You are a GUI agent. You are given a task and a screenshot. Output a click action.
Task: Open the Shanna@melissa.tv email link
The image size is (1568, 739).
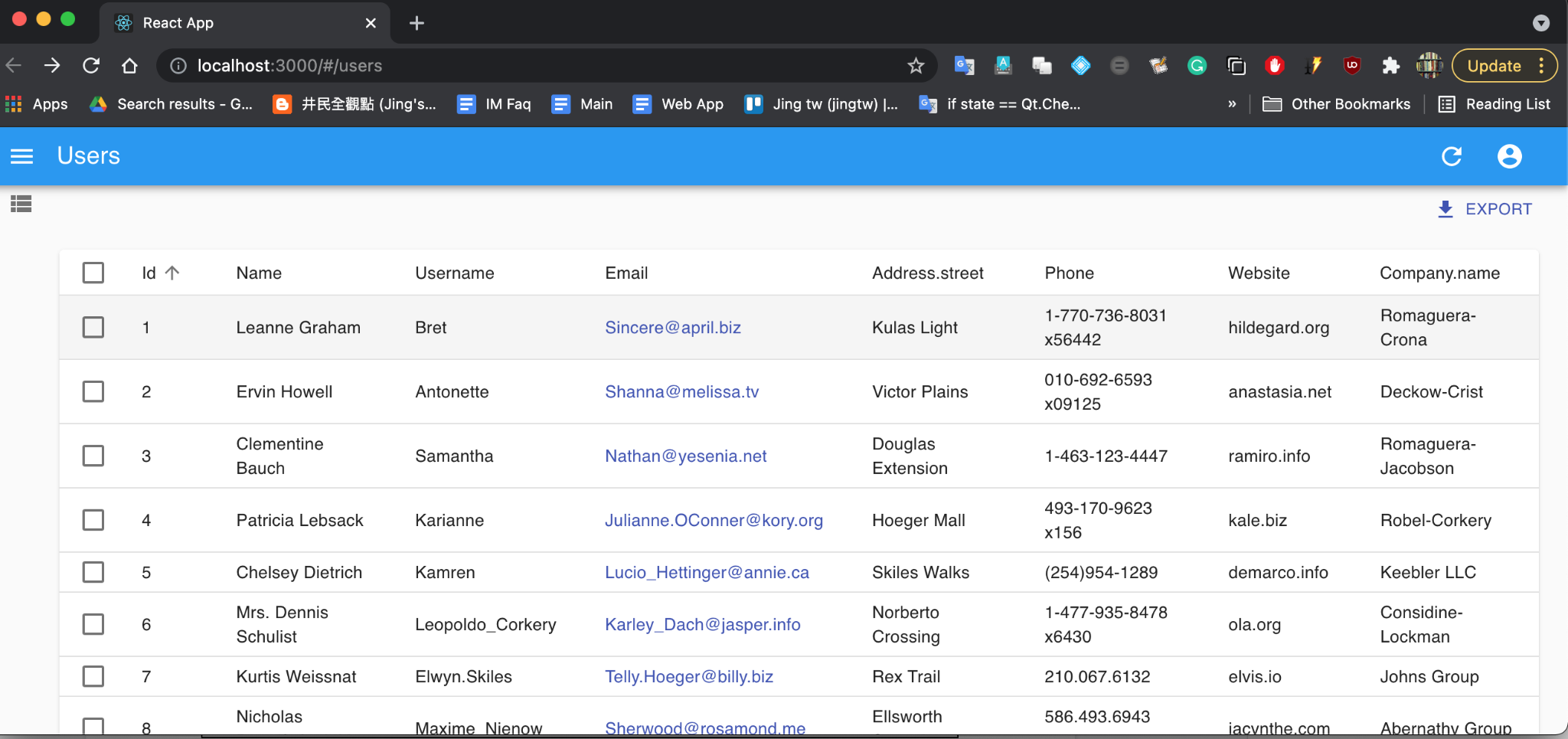[x=681, y=392]
